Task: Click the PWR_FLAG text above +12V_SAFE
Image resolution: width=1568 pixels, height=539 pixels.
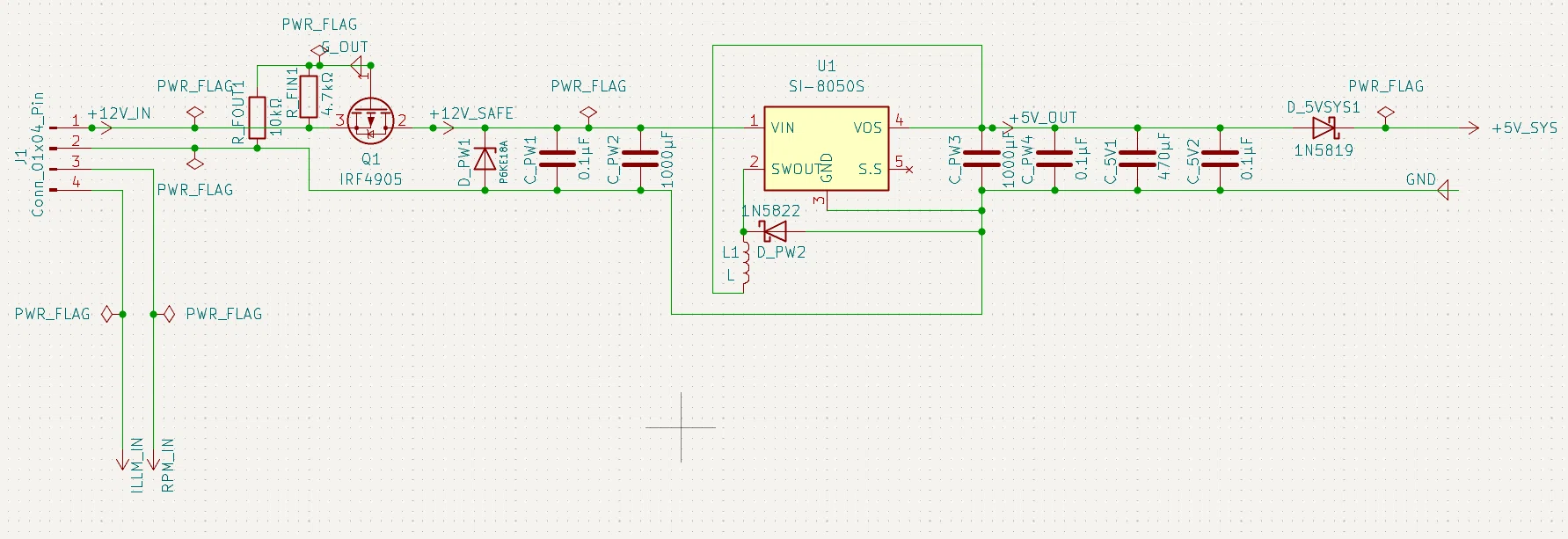Action: pos(588,86)
